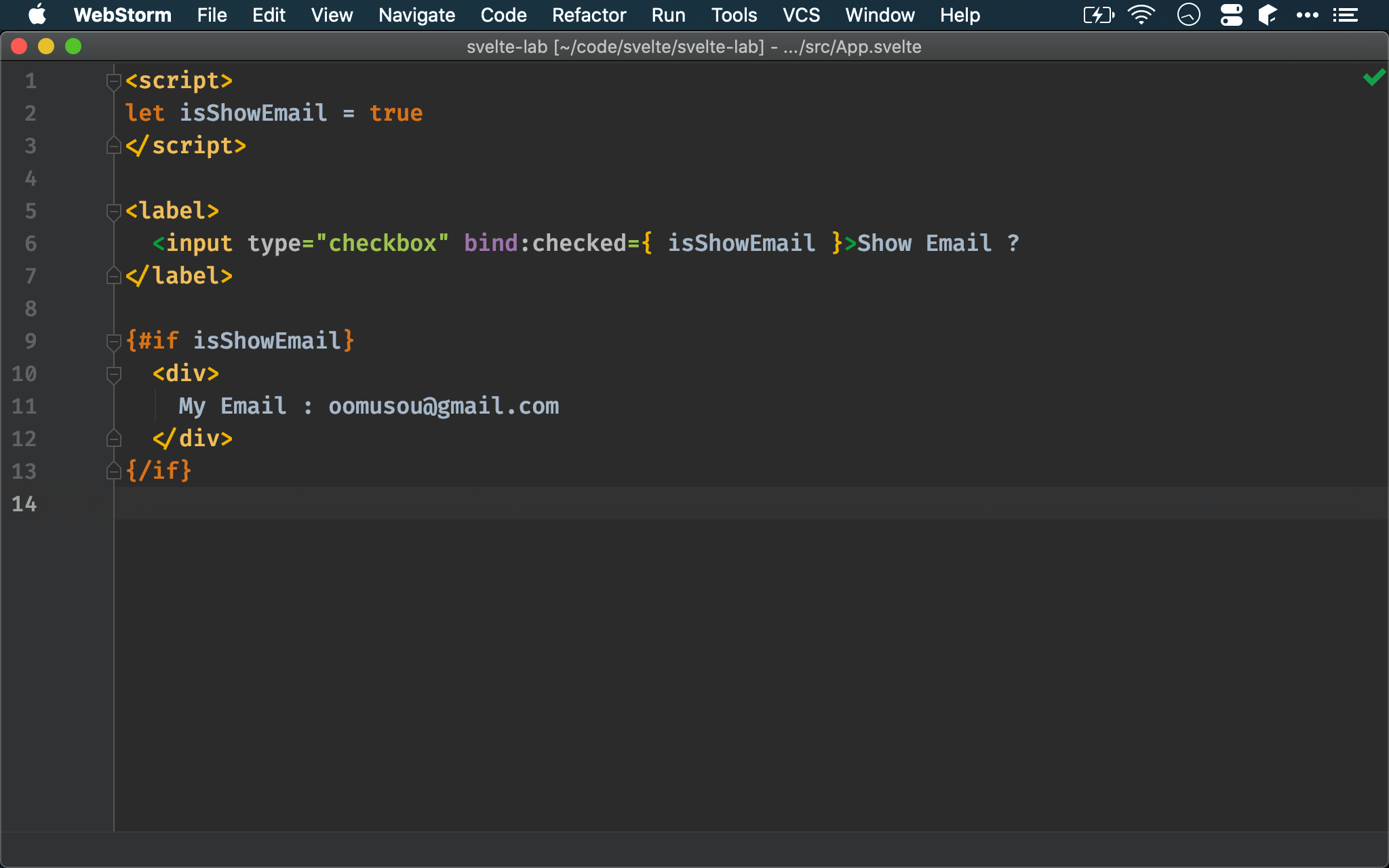Click the "checkbox" attribute value
1389x868 pixels.
click(x=383, y=243)
